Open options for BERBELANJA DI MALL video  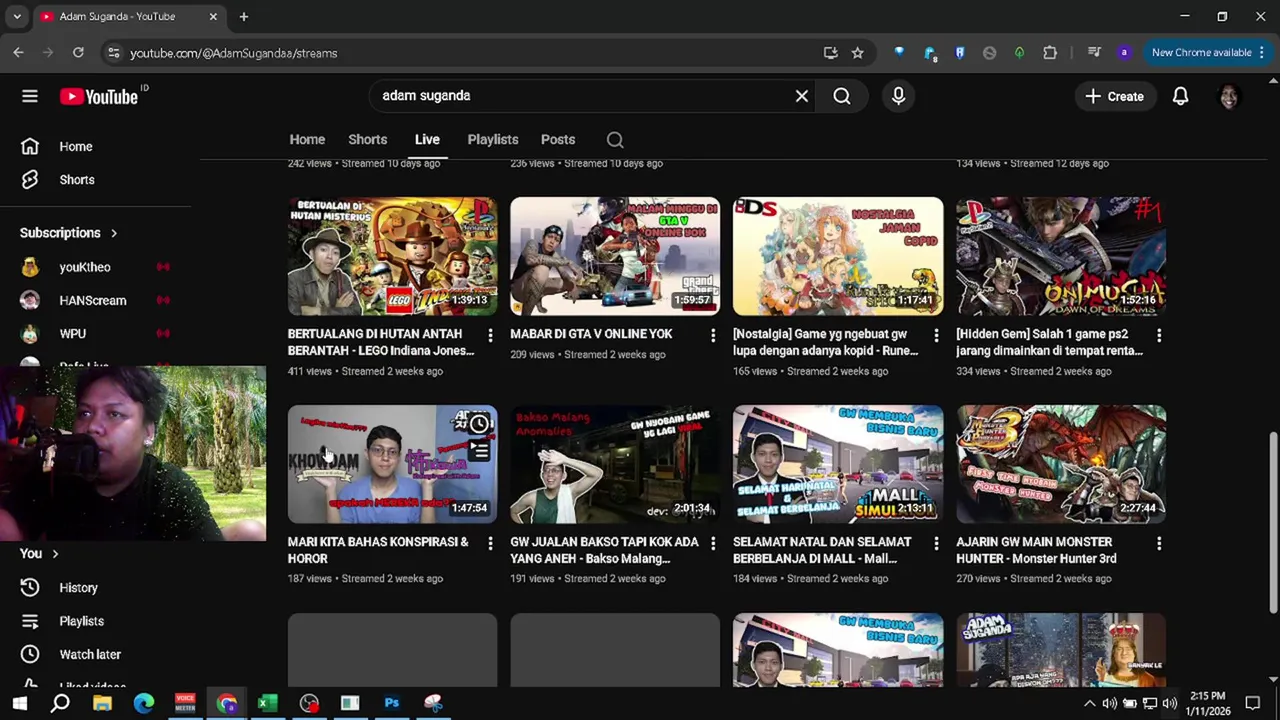click(936, 543)
